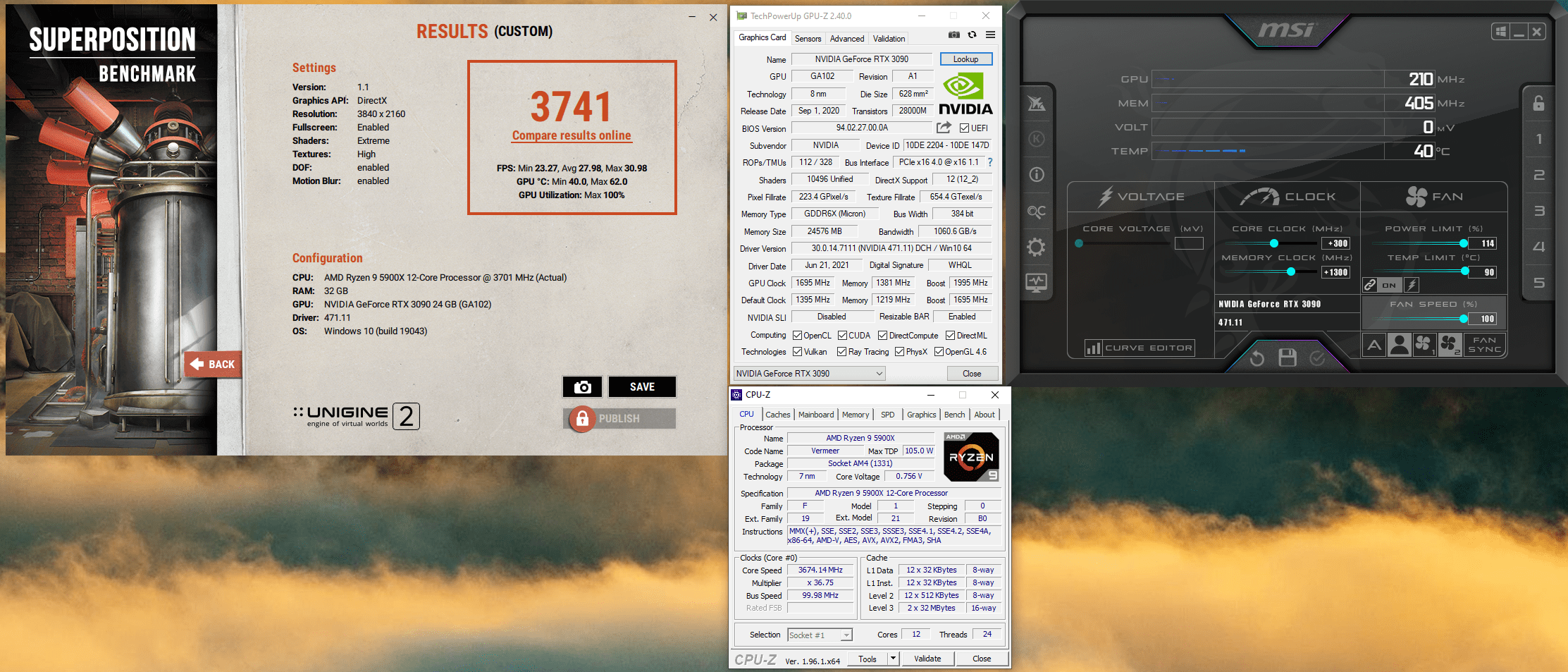This screenshot has height=672, width=1568.
Task: Apply Afterburner settings with the checkmark icon
Action: tap(1317, 359)
